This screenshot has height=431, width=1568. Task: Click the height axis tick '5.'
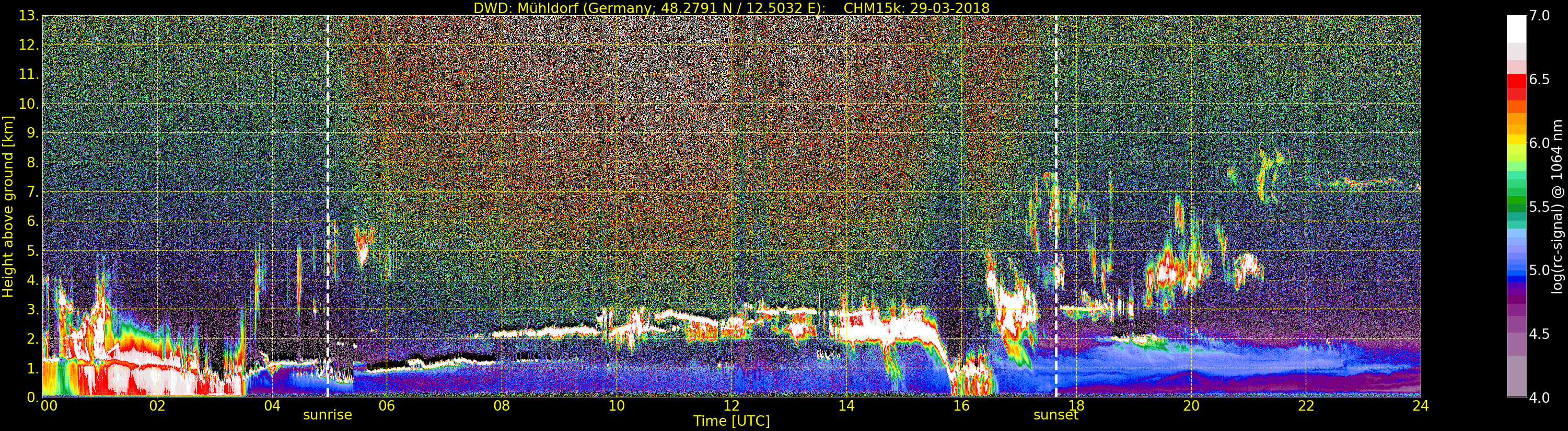point(33,251)
